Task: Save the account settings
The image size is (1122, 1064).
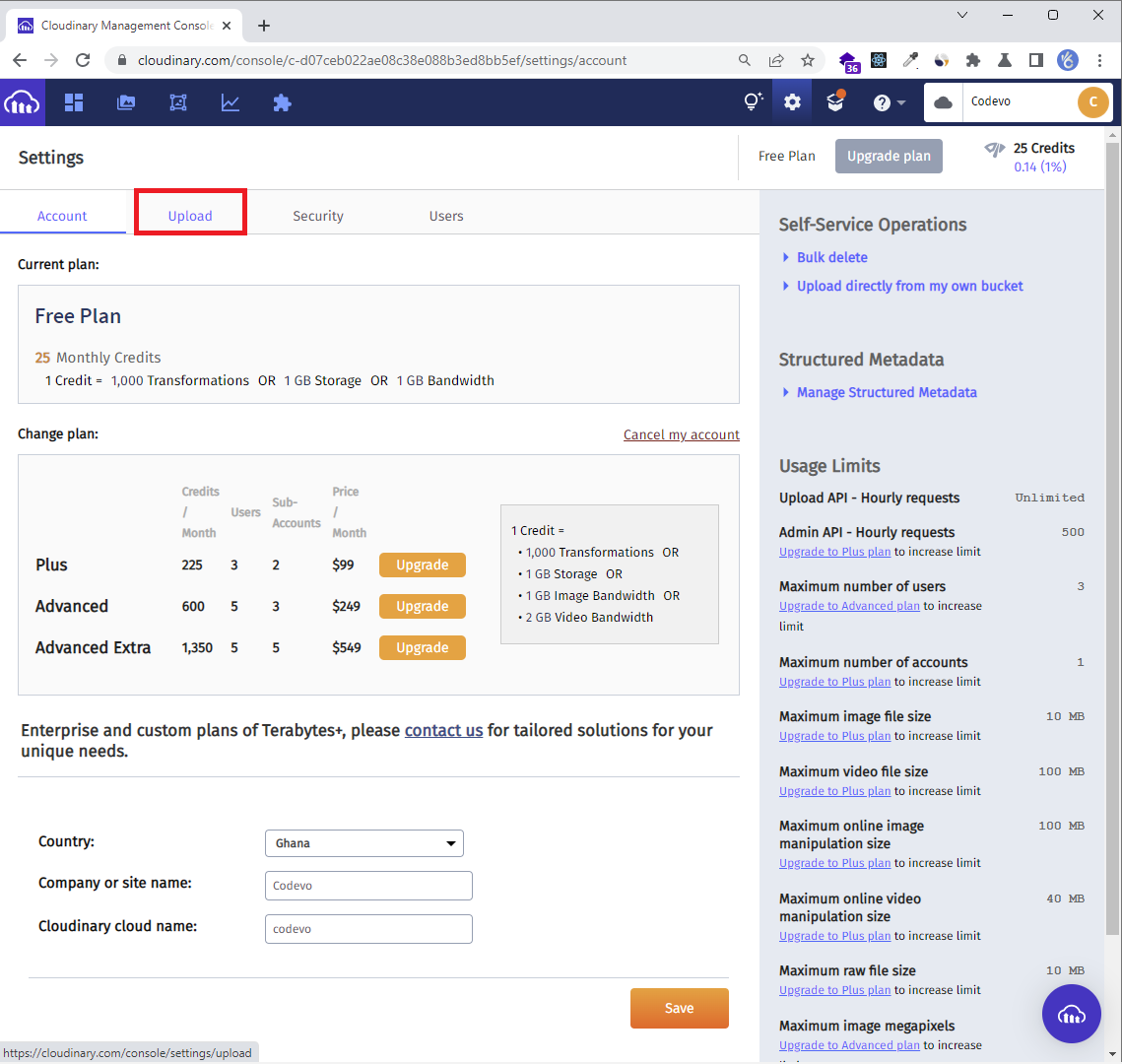Action: [679, 1008]
